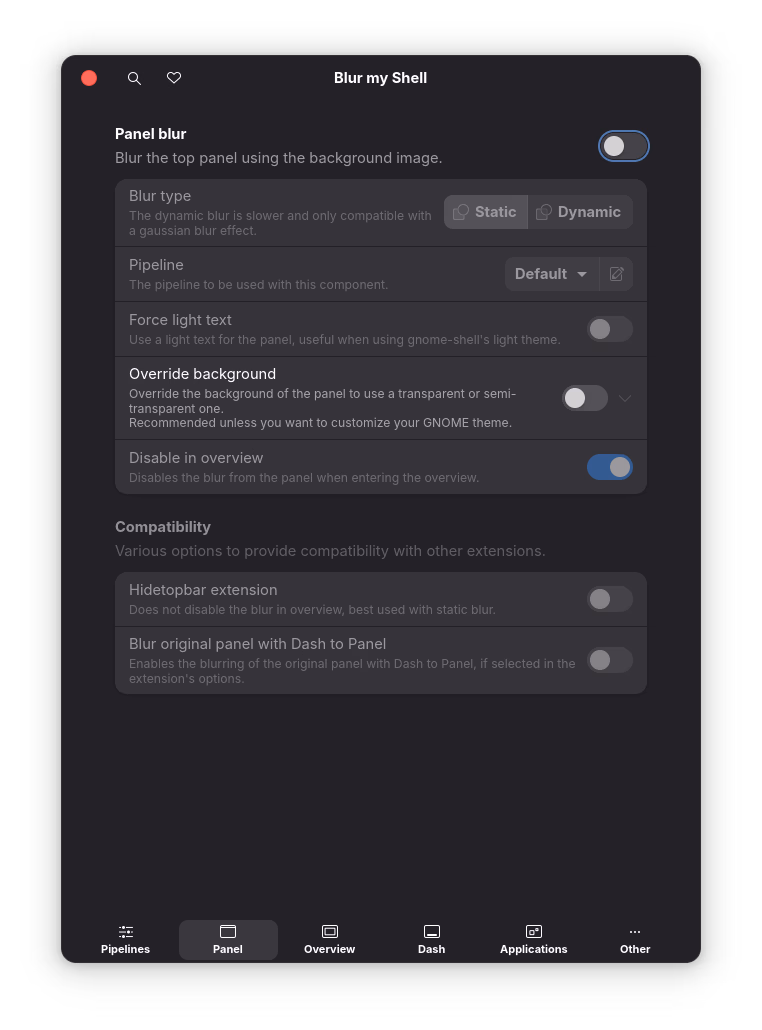
Task: Open the Applications tab icon
Action: [x=533, y=931]
